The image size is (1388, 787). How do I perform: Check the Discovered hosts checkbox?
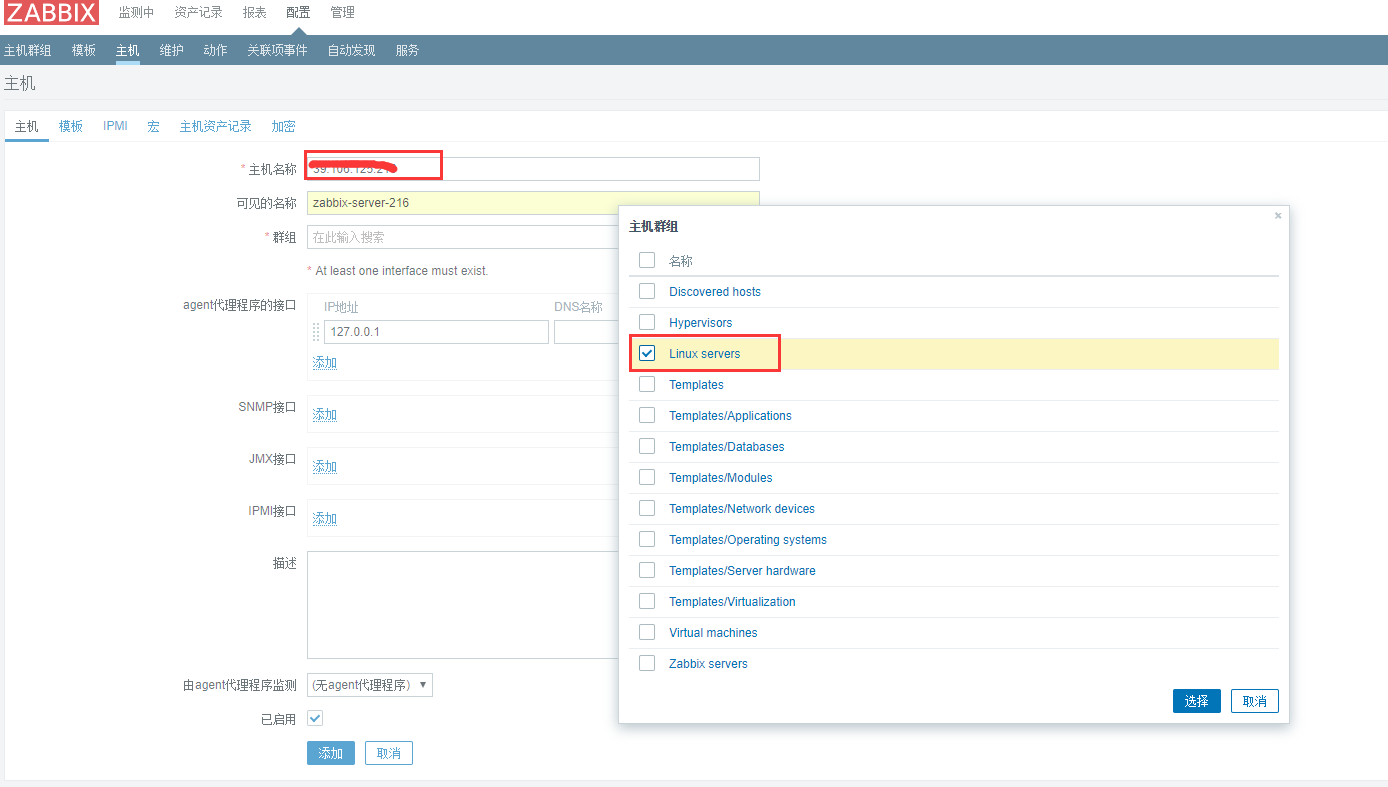(647, 291)
